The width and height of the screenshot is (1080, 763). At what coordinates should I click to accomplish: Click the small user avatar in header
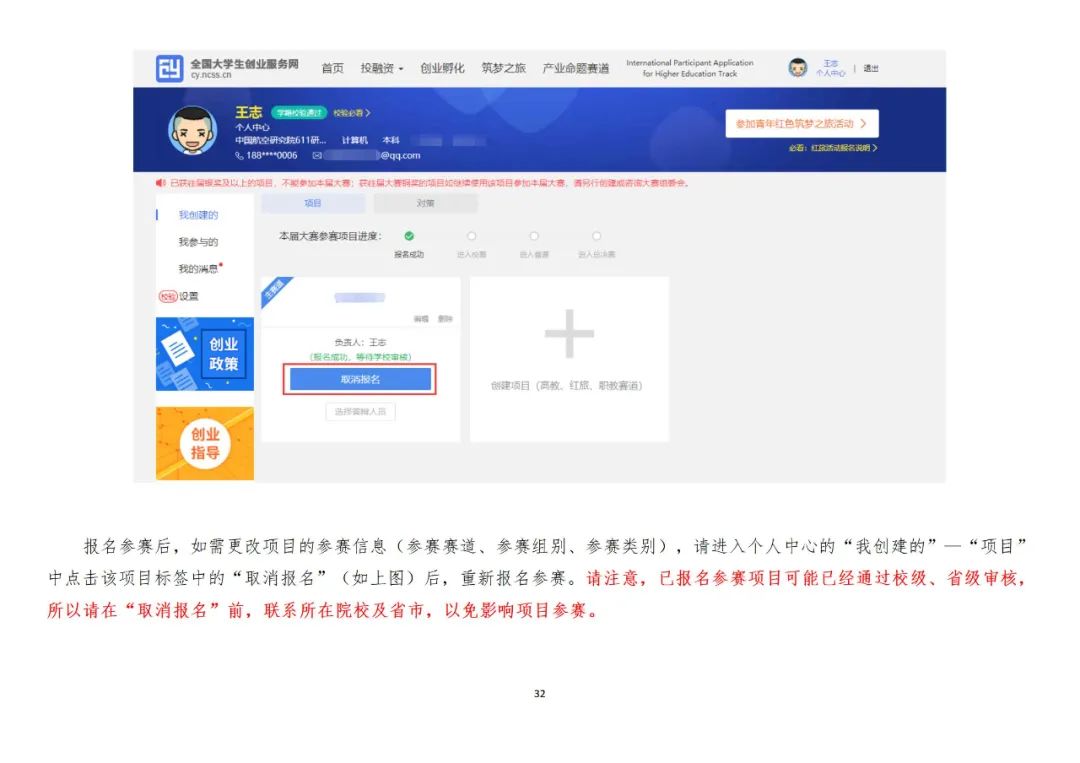point(797,68)
